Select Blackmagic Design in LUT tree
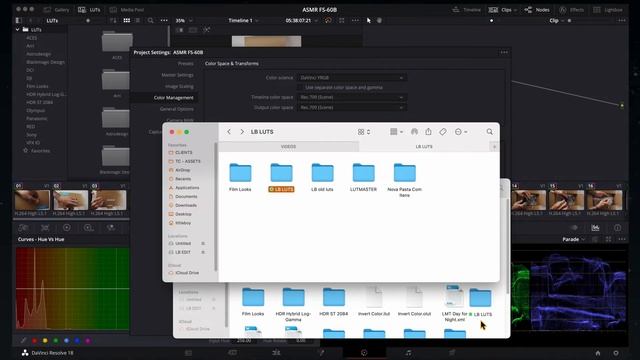The image size is (640, 360). 45,62
